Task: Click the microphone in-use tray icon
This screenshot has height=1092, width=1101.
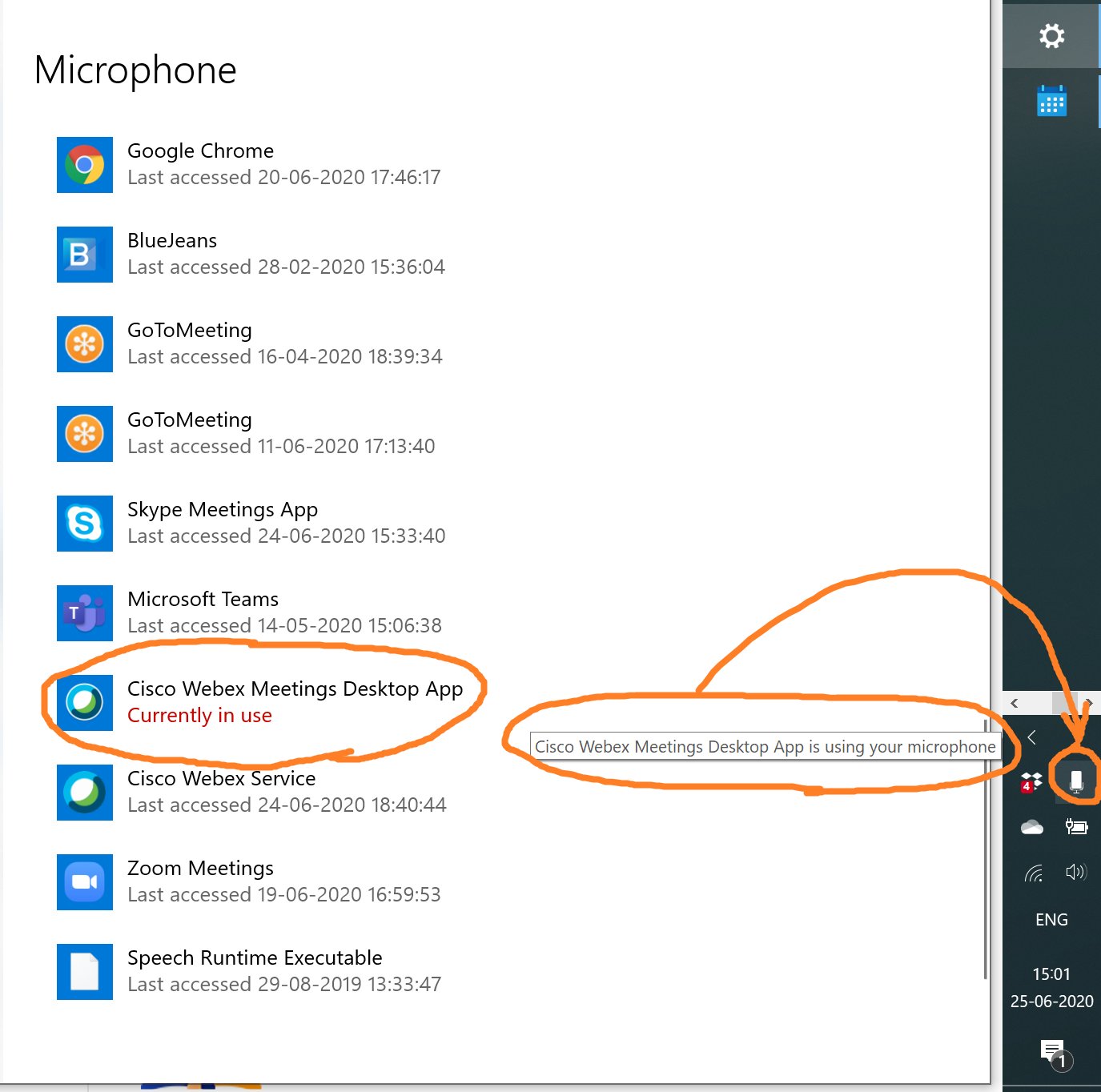Action: click(x=1076, y=781)
